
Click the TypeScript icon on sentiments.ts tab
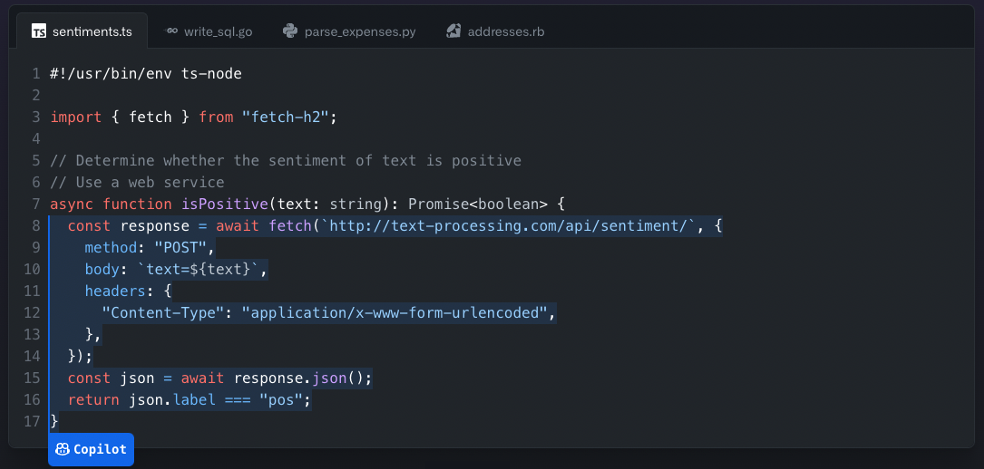pyautogui.click(x=39, y=31)
